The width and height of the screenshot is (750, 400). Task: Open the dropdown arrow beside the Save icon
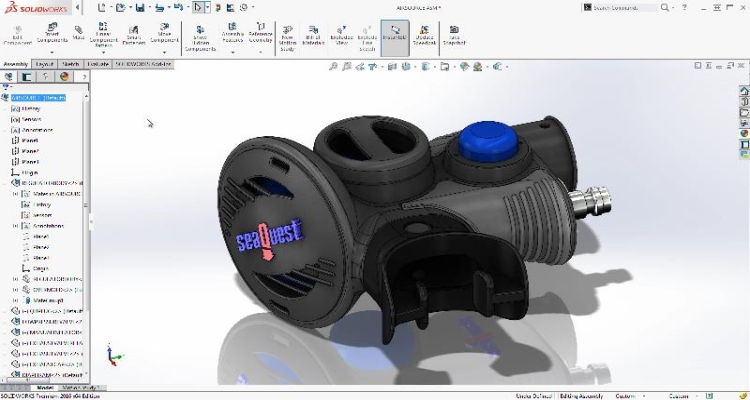coord(149,8)
